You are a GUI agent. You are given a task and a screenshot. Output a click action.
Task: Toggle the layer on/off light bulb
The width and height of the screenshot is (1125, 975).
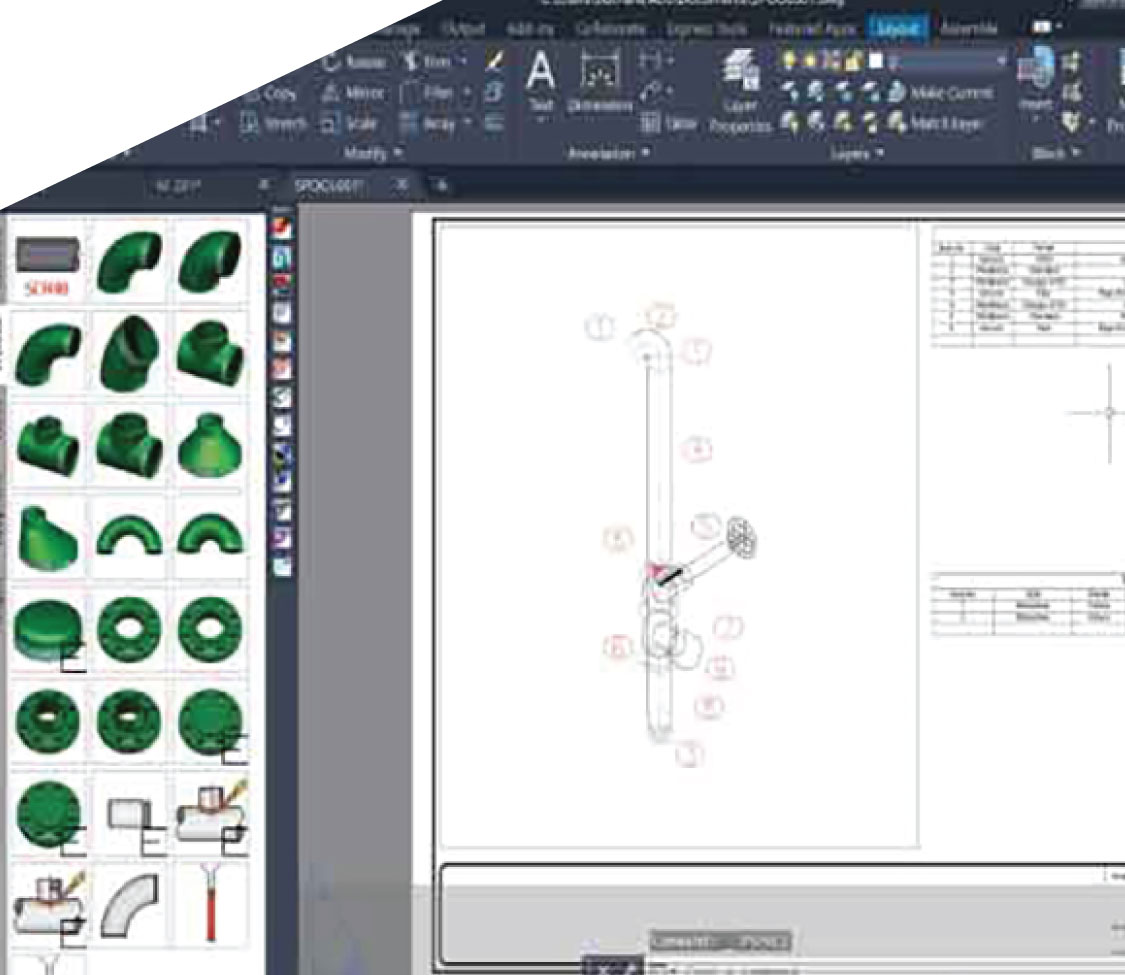(789, 60)
